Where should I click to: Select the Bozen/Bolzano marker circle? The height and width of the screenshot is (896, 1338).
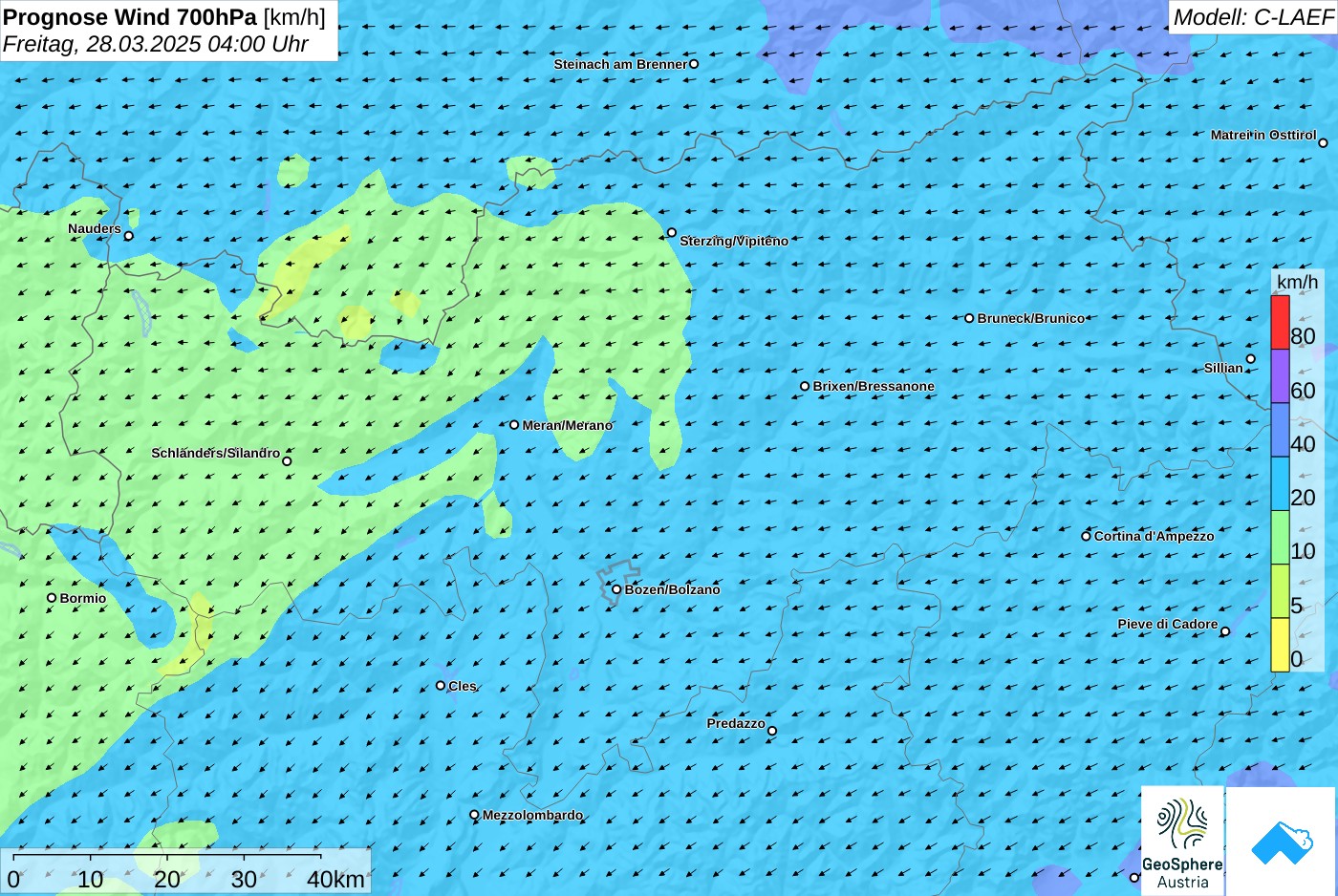coord(616,589)
